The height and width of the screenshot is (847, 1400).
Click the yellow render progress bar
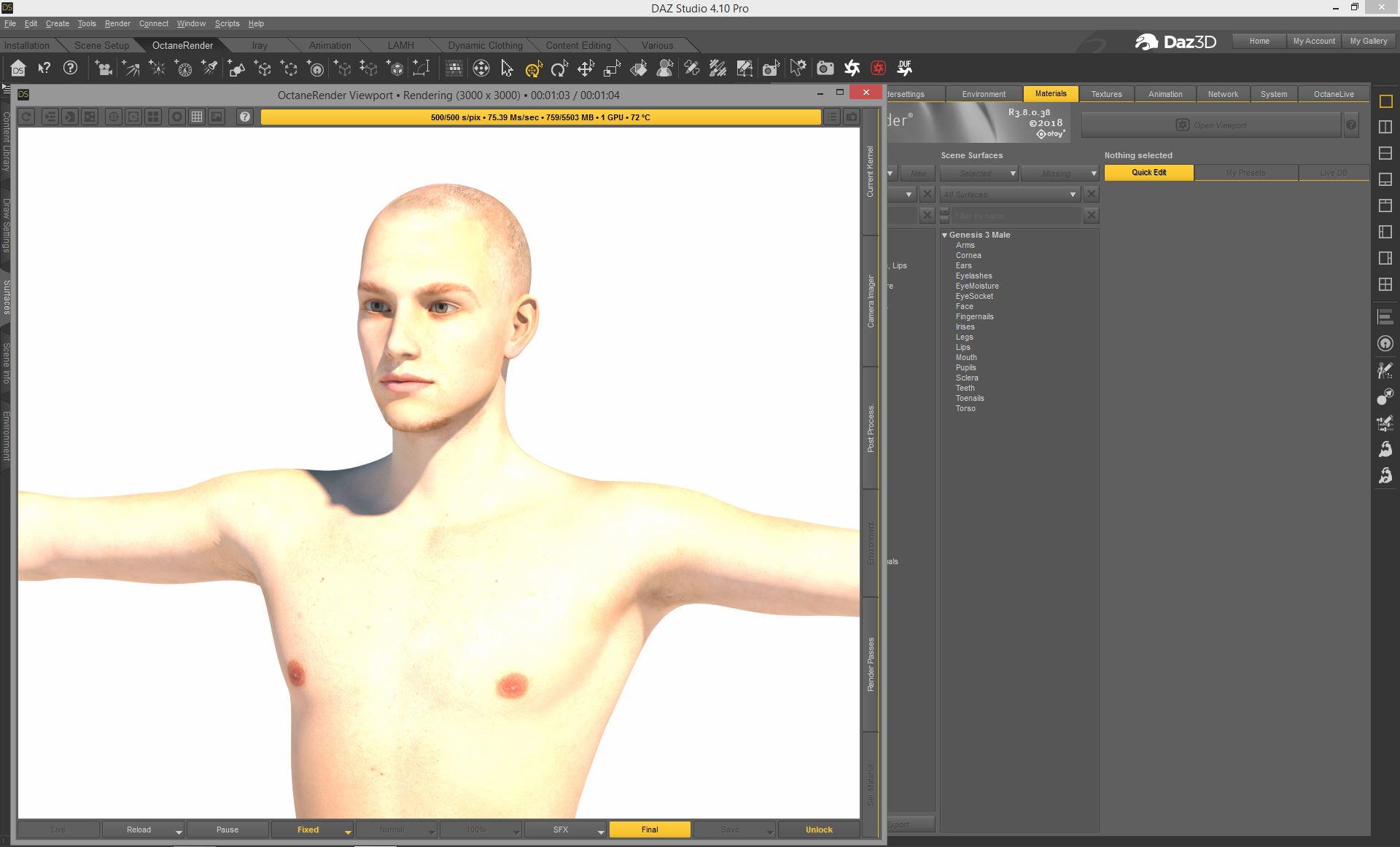tap(540, 117)
